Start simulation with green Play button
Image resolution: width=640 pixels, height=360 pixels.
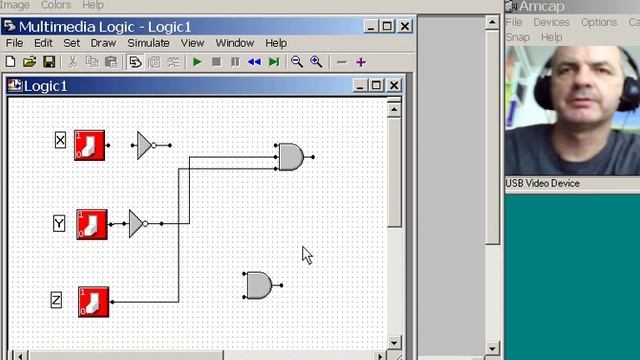pos(197,62)
